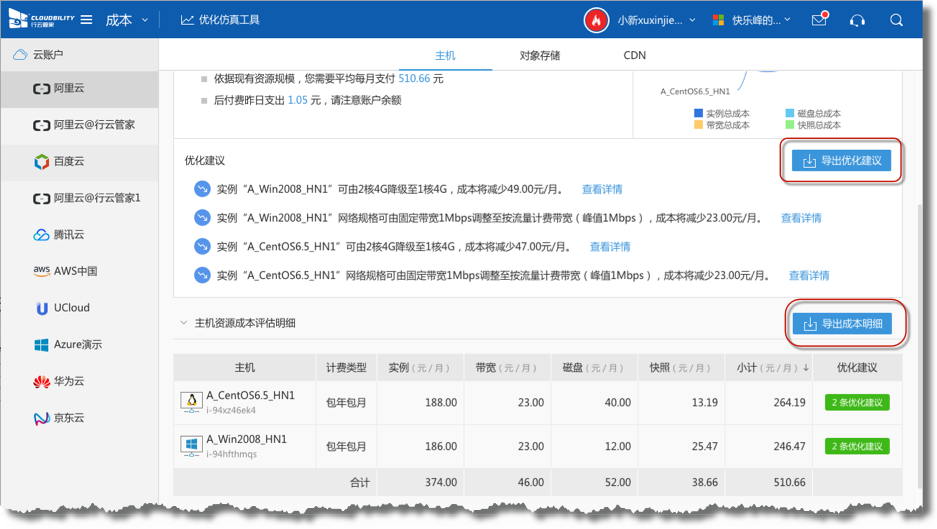This screenshot has width=937, height=529.
Task: Open the headset customer support icon
Action: (857, 20)
